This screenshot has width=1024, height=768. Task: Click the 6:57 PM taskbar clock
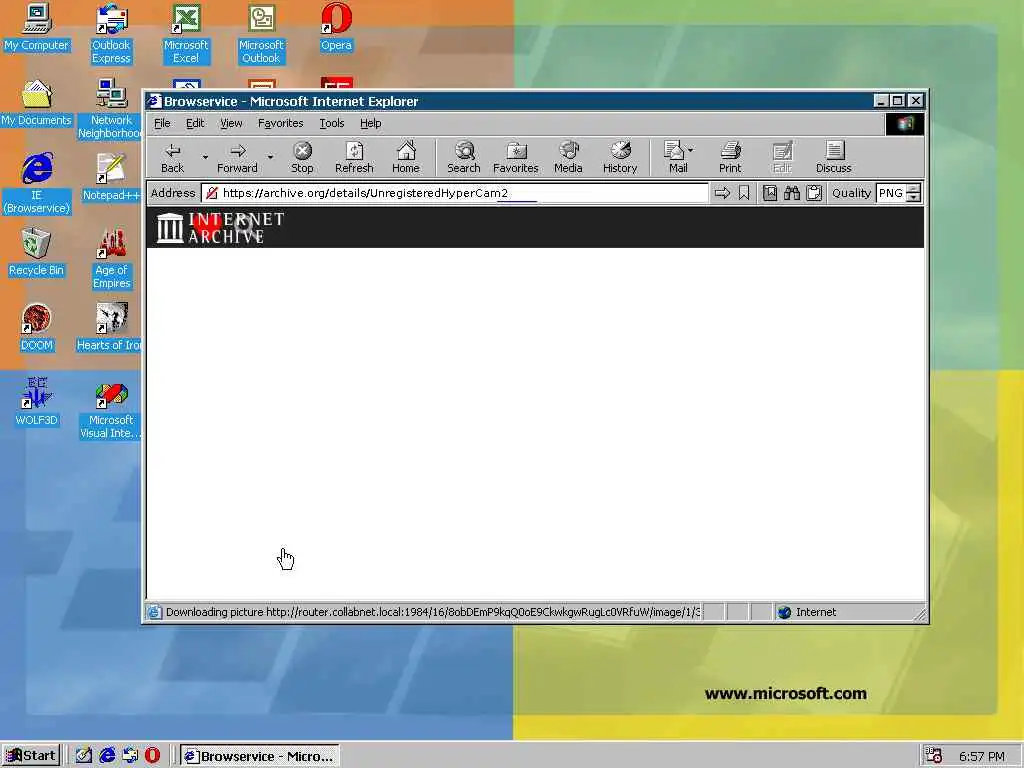point(982,756)
